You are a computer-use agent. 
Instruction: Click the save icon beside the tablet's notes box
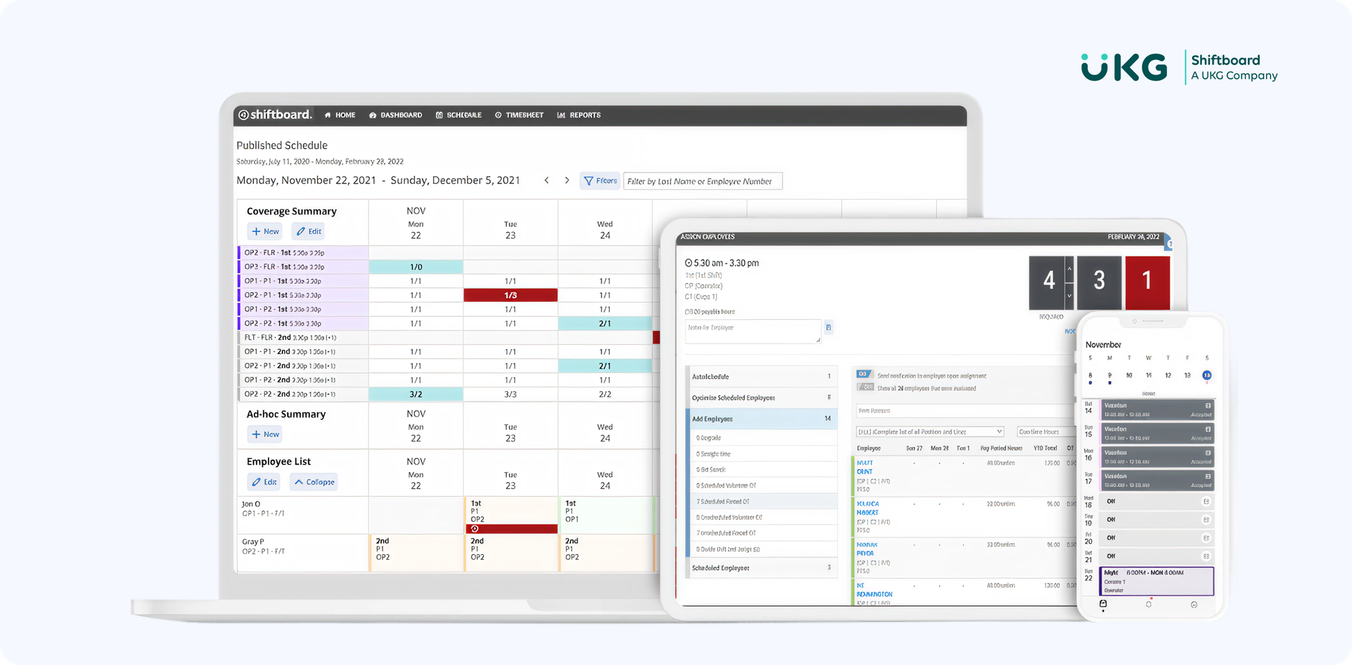(x=828, y=327)
